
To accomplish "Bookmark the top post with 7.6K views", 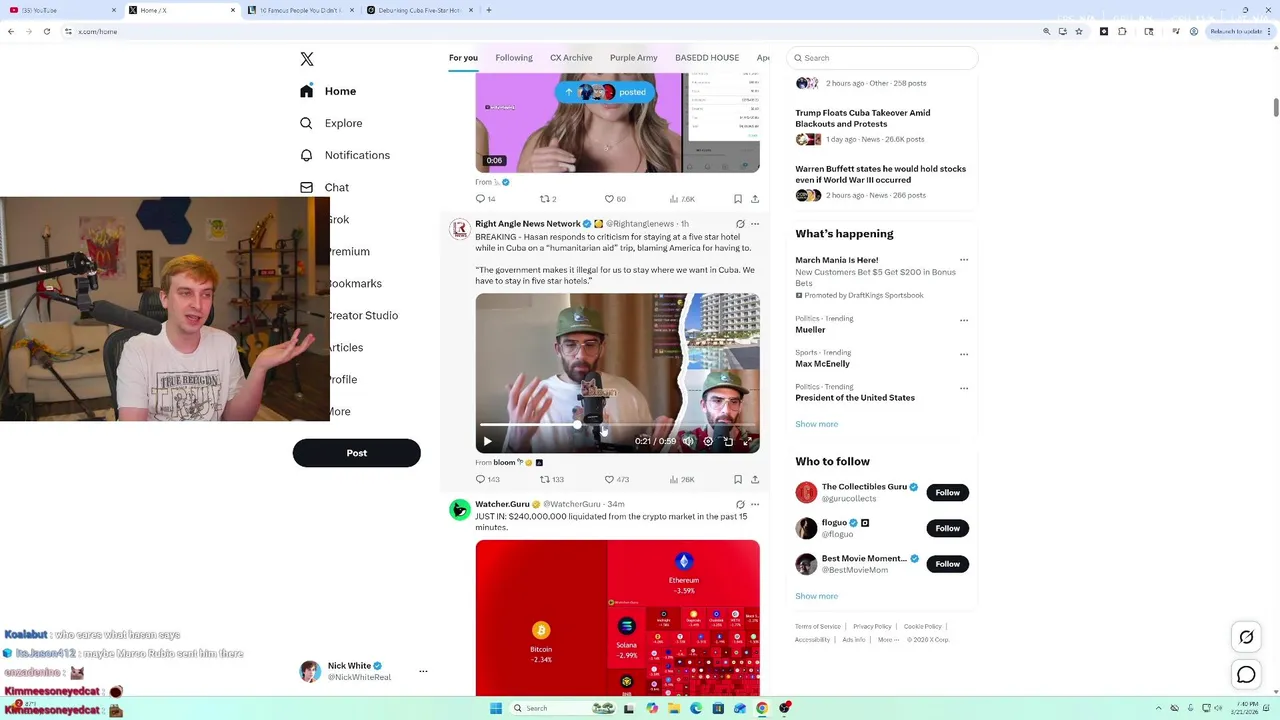I will click(x=738, y=199).
